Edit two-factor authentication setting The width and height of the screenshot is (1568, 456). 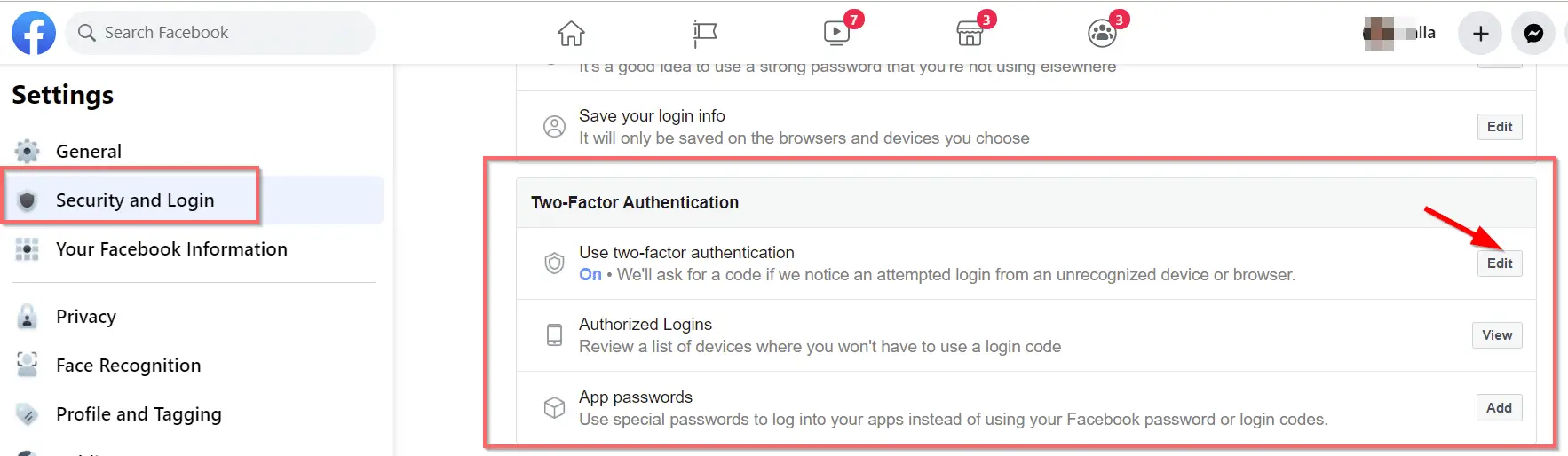point(1500,263)
